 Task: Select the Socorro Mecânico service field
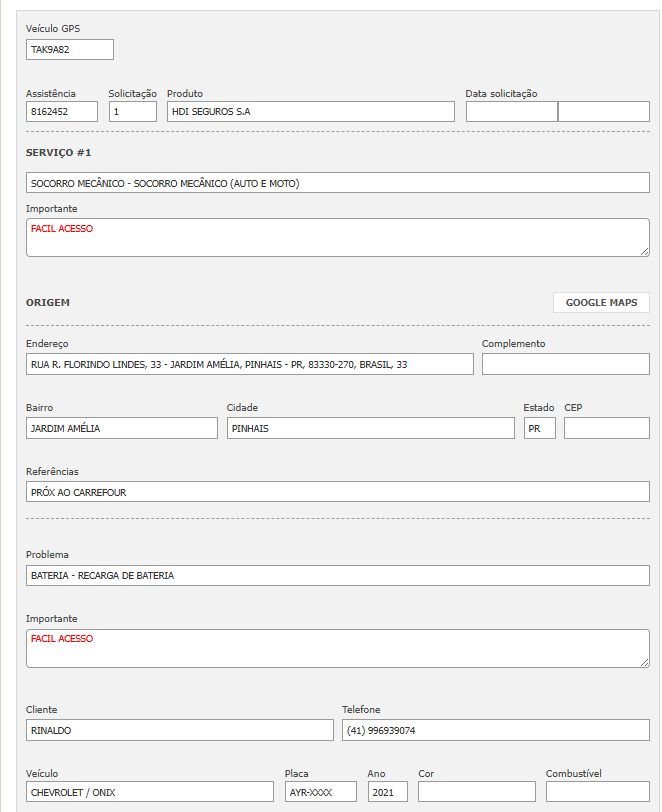click(337, 183)
